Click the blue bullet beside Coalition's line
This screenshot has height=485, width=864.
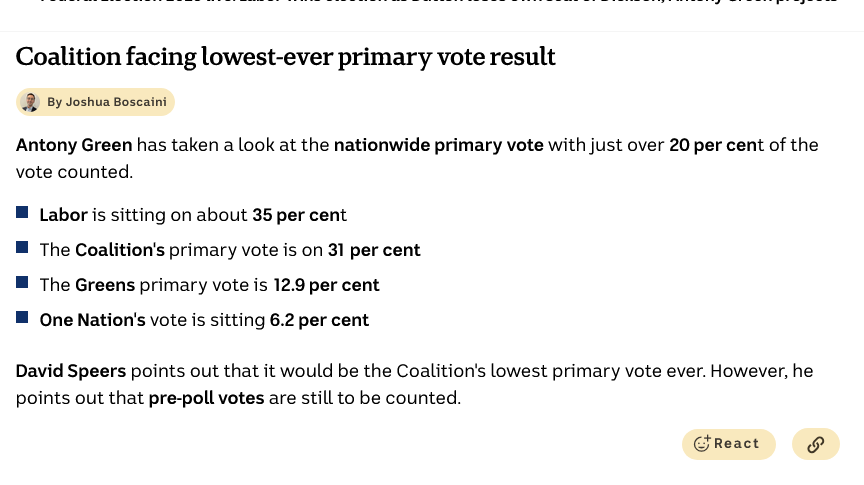tap(22, 247)
